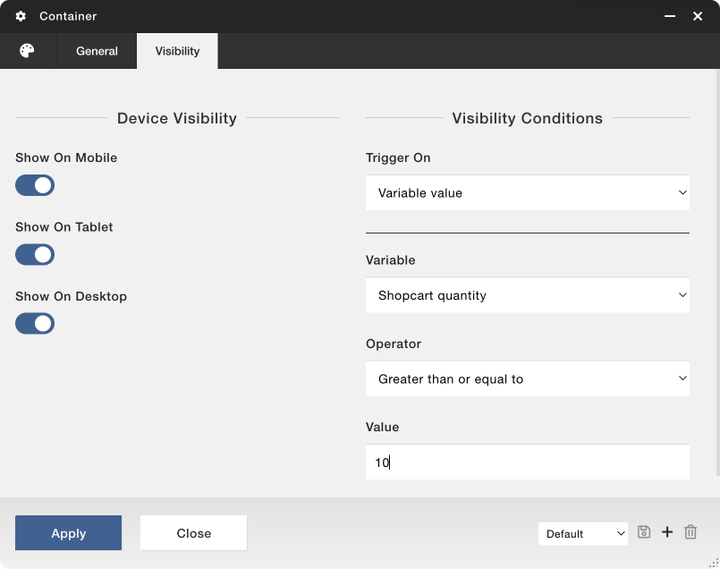Click into the Value input field
720x569 pixels.
click(x=527, y=462)
